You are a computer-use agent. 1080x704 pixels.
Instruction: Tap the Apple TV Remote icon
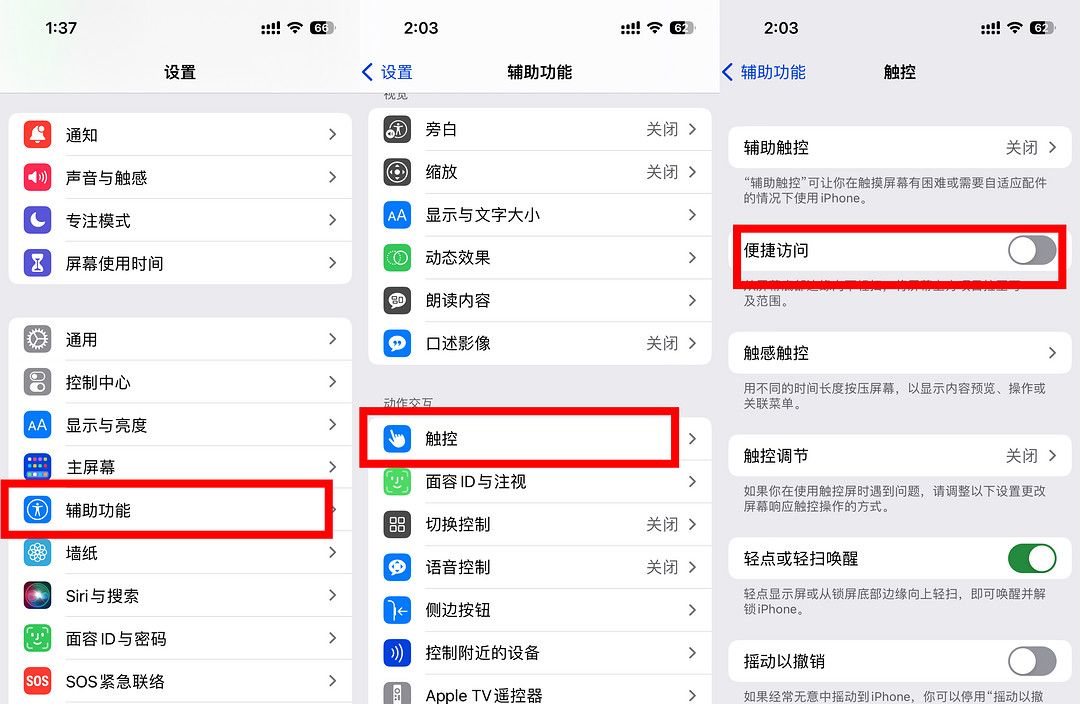397,693
